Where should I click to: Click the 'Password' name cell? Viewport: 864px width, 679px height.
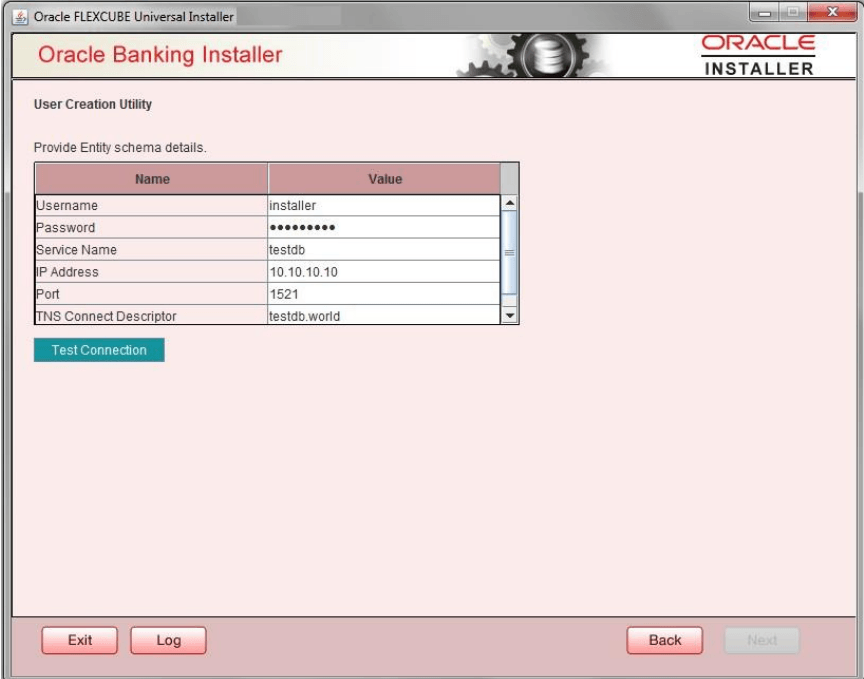[x=152, y=228]
